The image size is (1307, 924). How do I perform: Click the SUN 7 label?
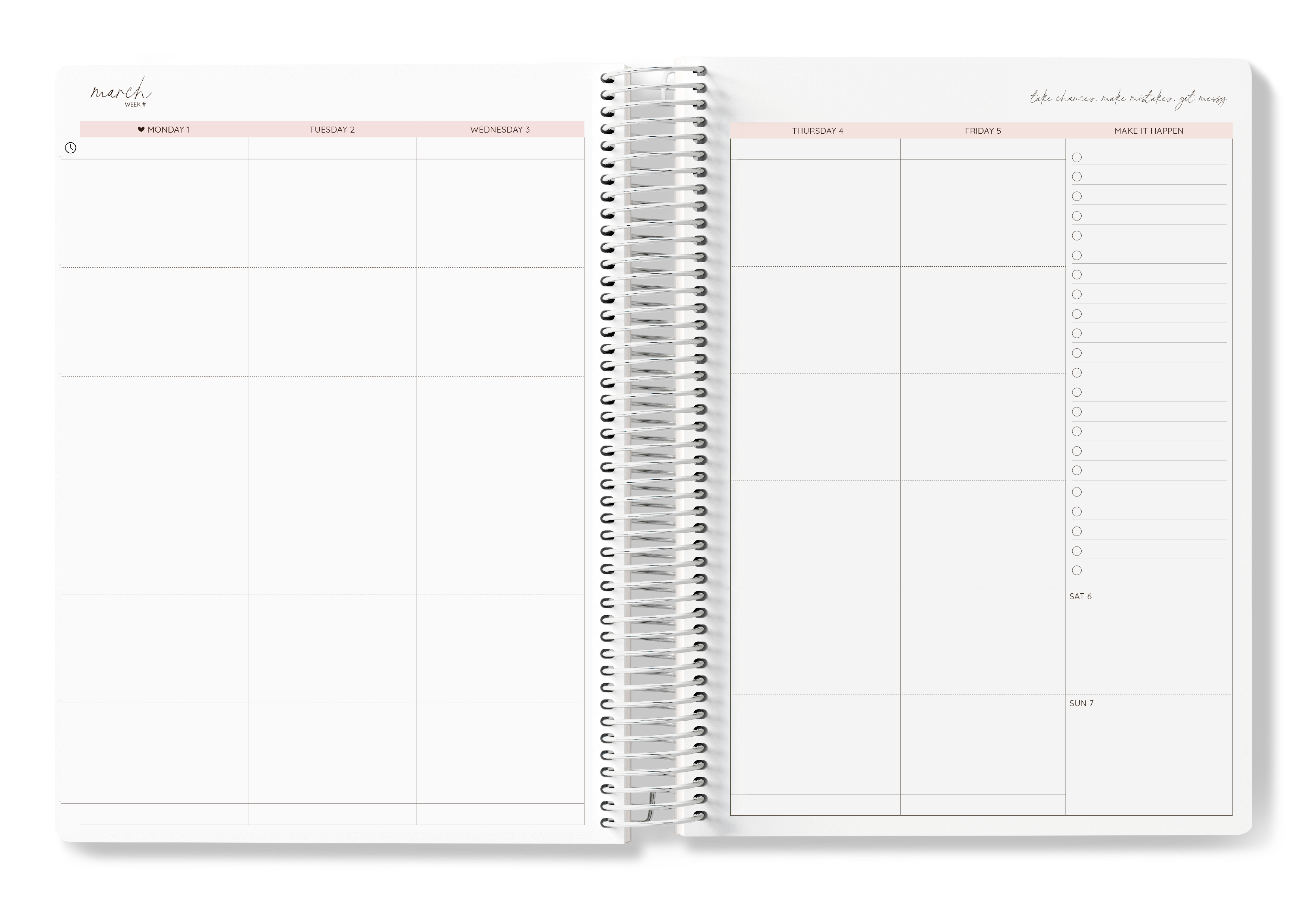coord(1081,703)
